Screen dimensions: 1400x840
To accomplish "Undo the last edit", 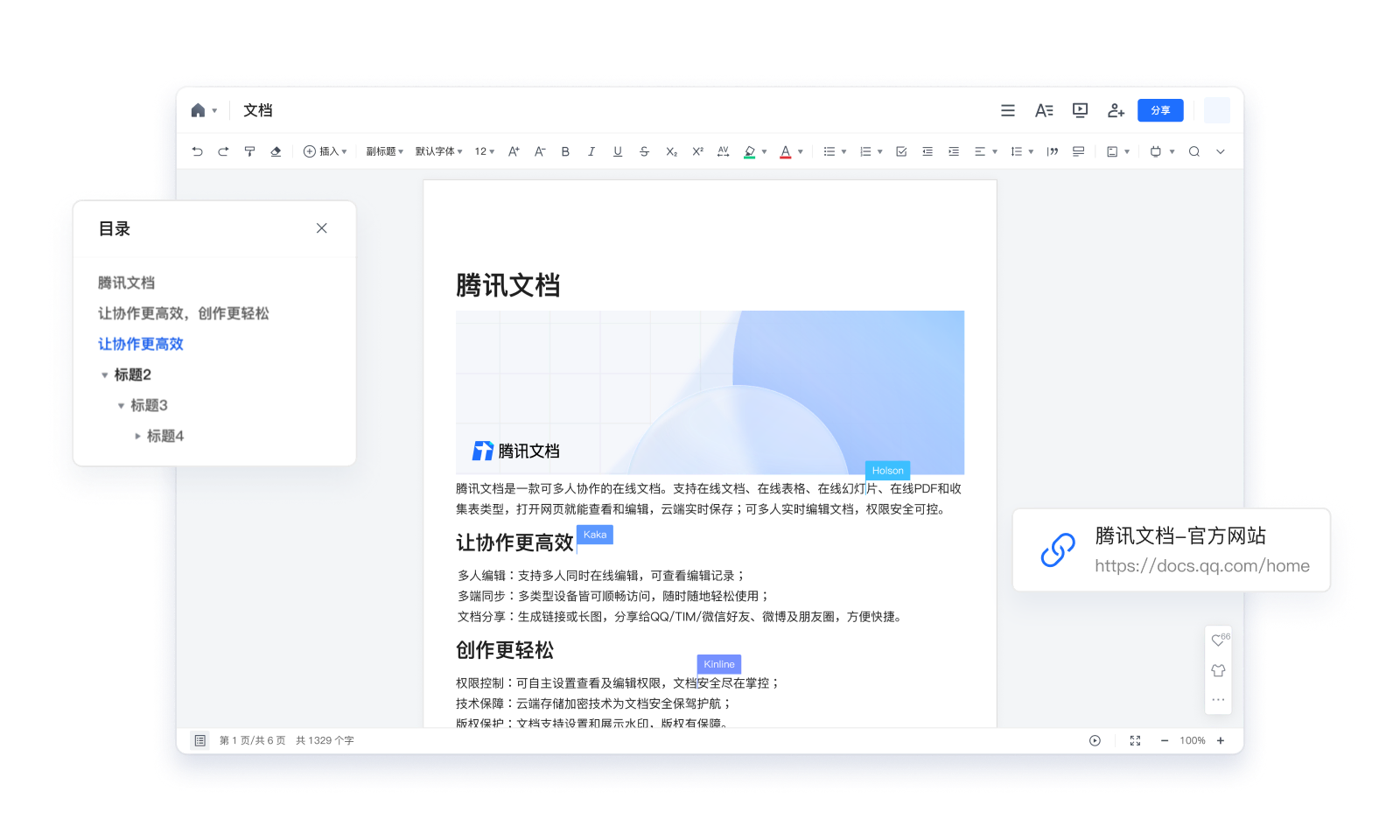I will tap(197, 151).
